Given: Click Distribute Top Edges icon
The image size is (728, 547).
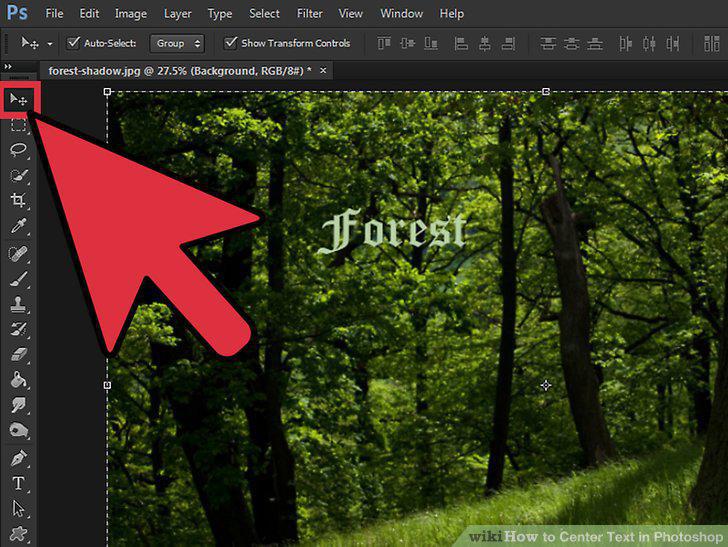Looking at the screenshot, I should 548,43.
